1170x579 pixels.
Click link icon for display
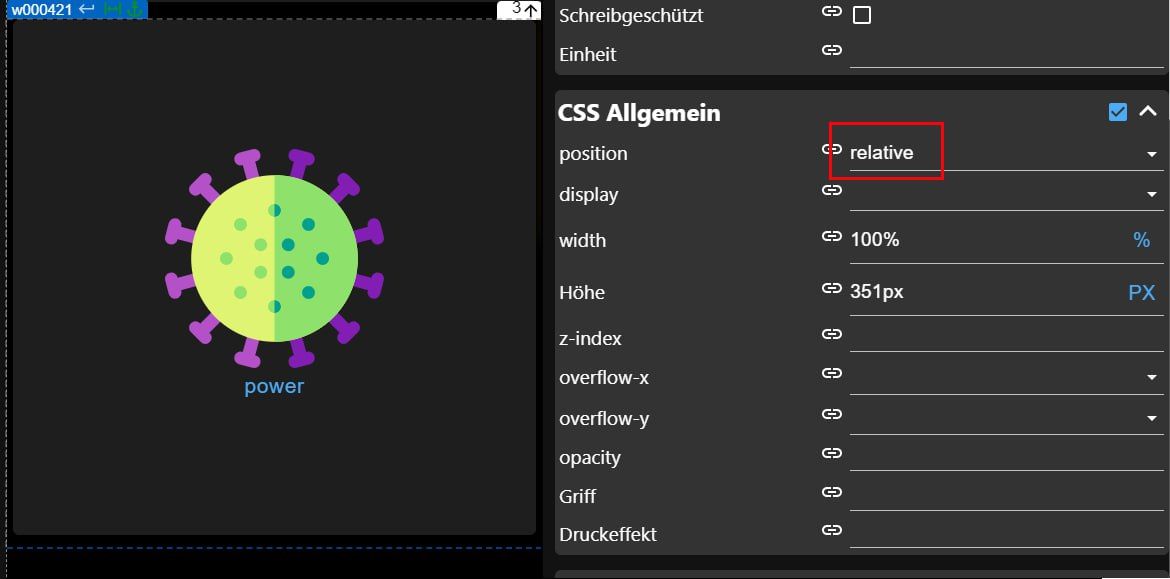832,190
